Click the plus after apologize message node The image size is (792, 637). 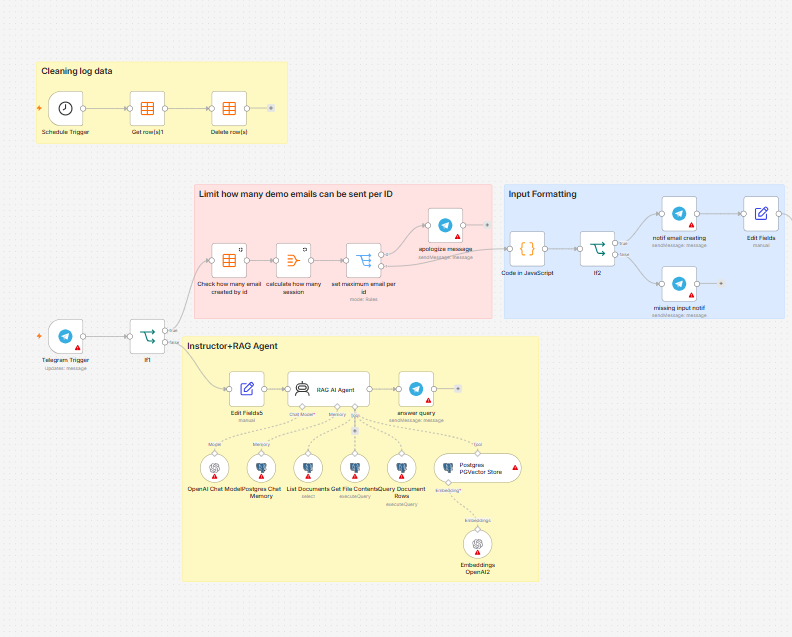tap(487, 225)
